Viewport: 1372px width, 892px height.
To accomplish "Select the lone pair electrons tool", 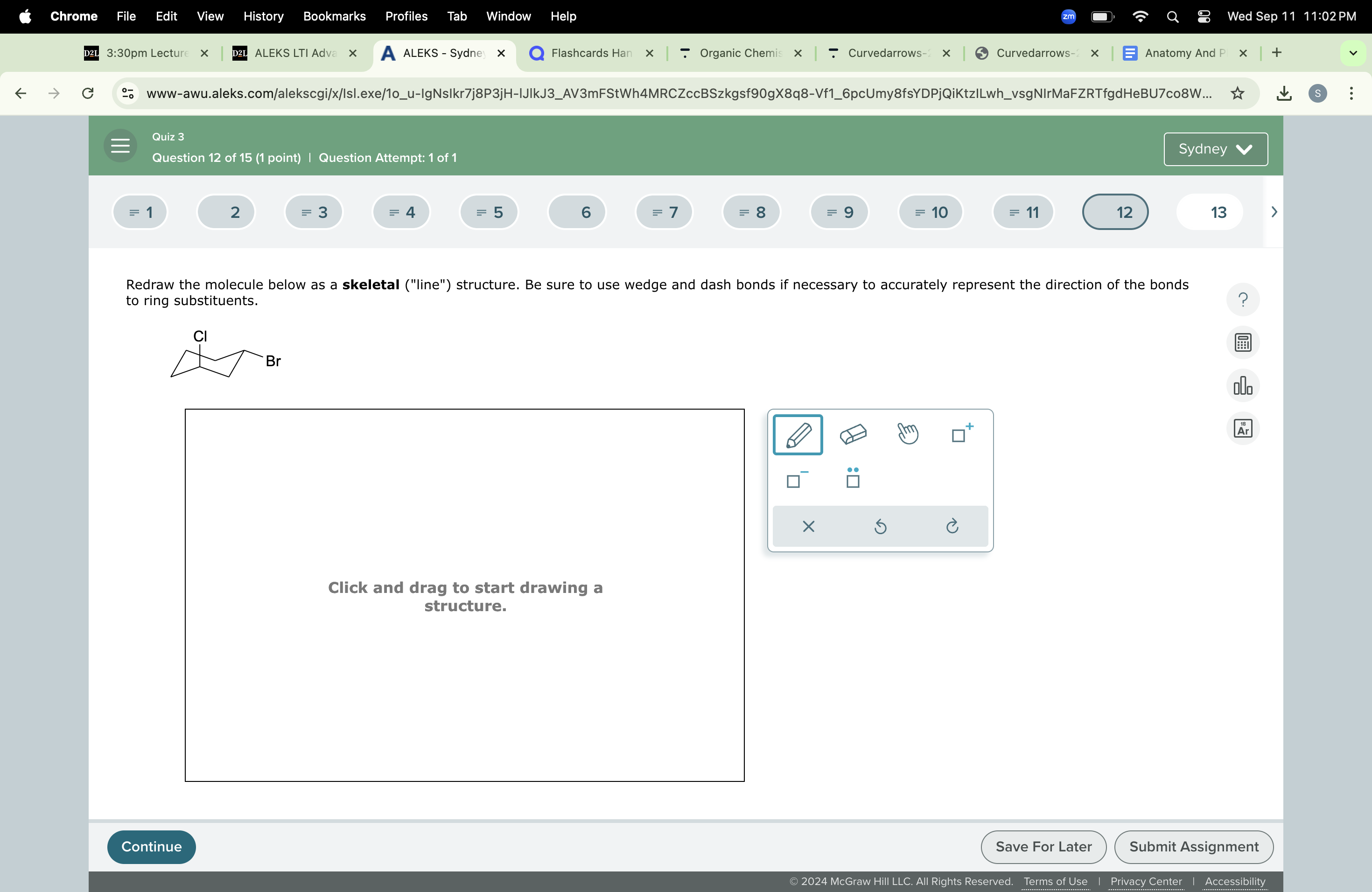I will pos(852,478).
